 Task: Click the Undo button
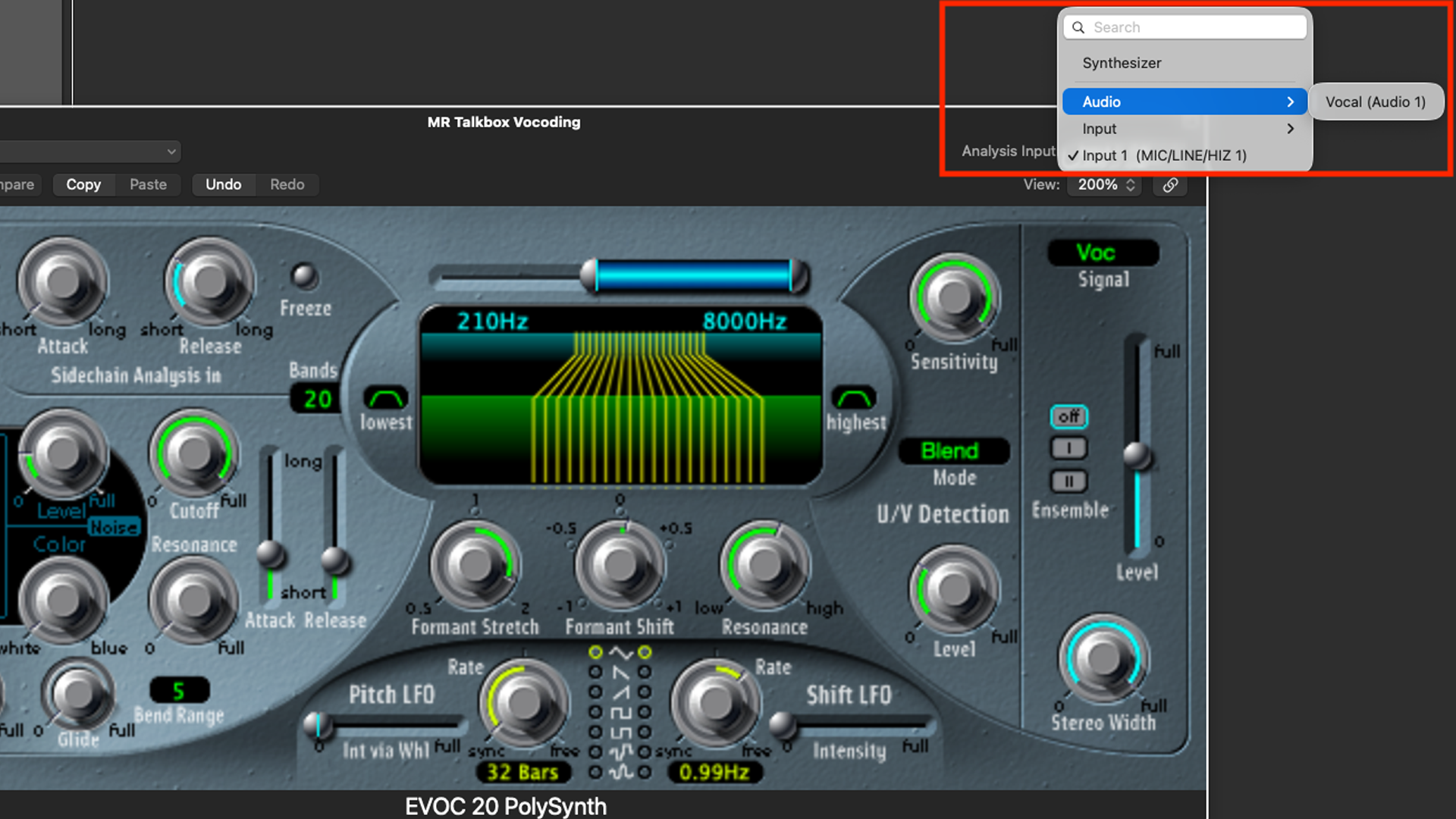[x=224, y=185]
